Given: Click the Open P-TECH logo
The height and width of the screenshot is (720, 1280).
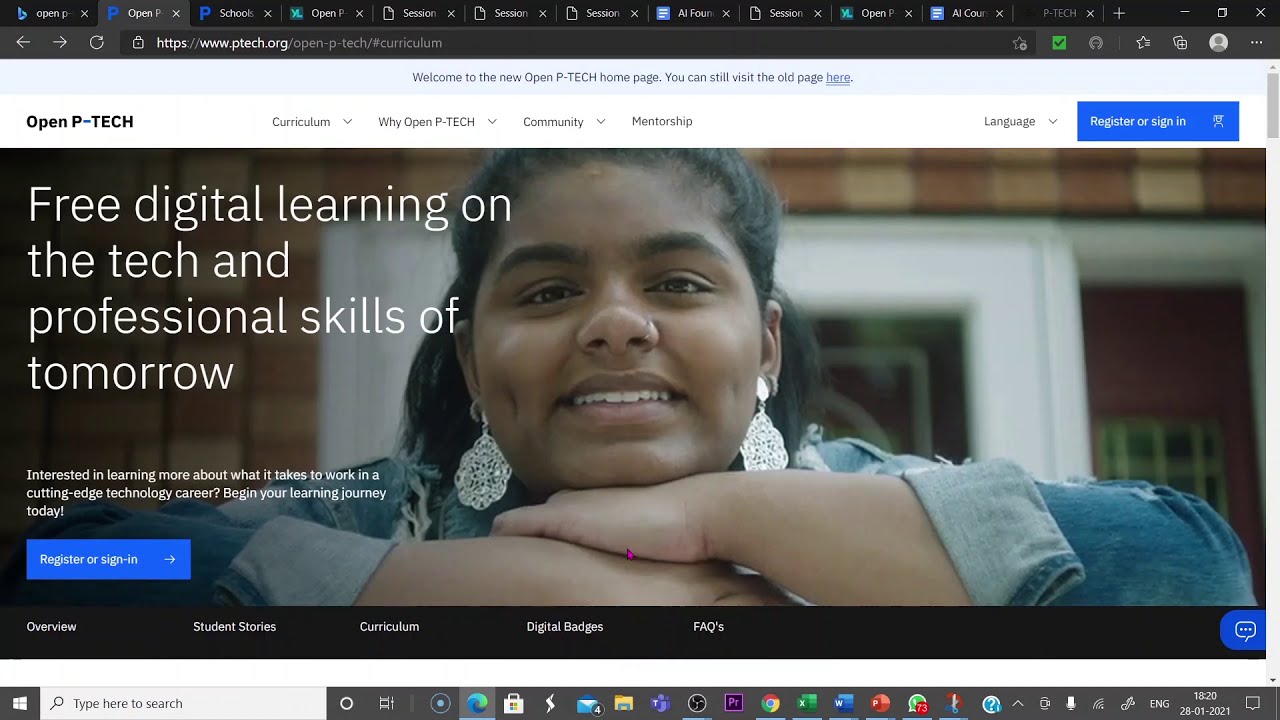Looking at the screenshot, I should pyautogui.click(x=80, y=121).
